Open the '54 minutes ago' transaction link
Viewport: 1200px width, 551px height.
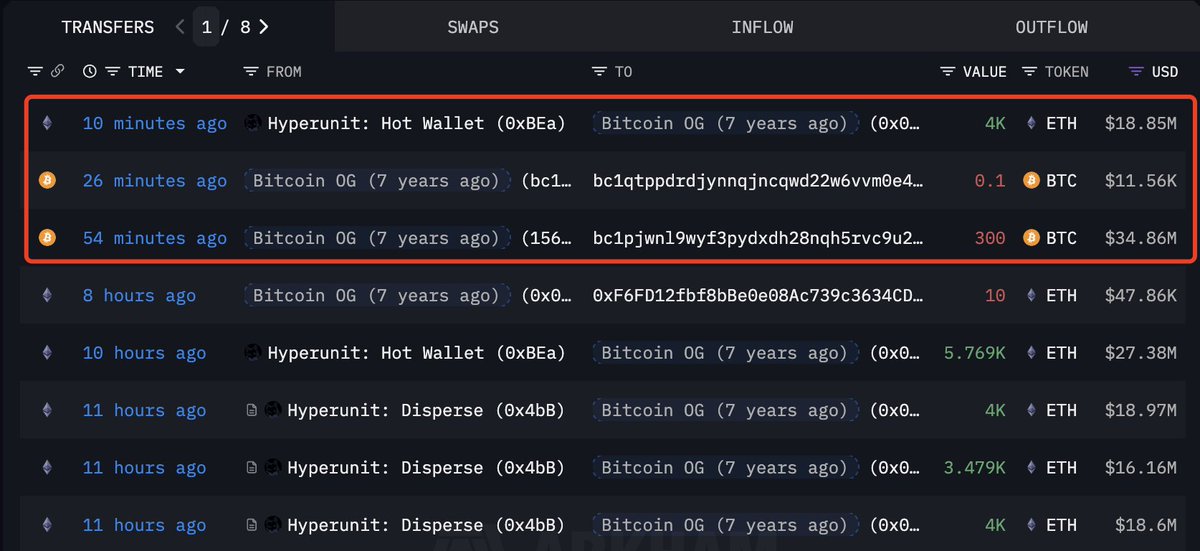155,238
